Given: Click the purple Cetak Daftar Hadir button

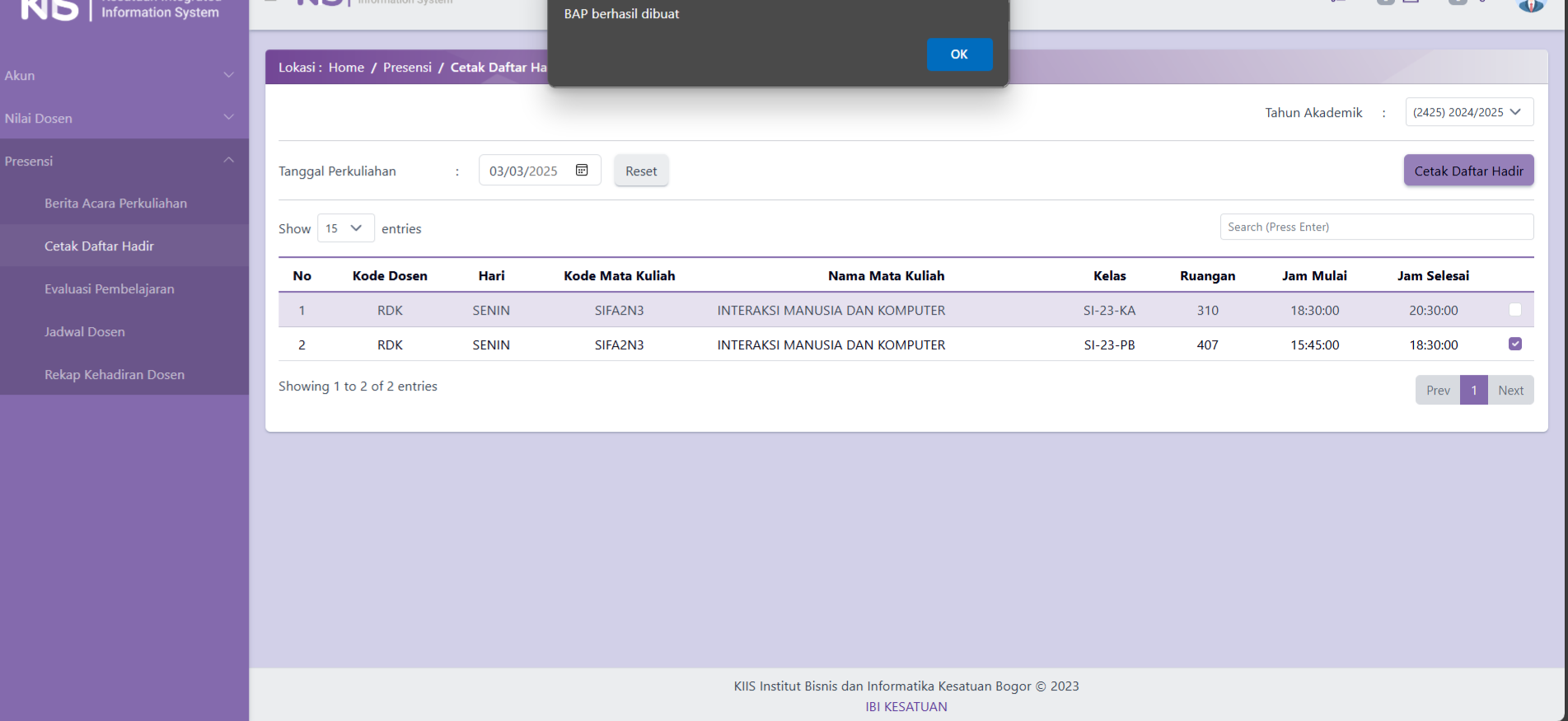Looking at the screenshot, I should tap(1467, 171).
